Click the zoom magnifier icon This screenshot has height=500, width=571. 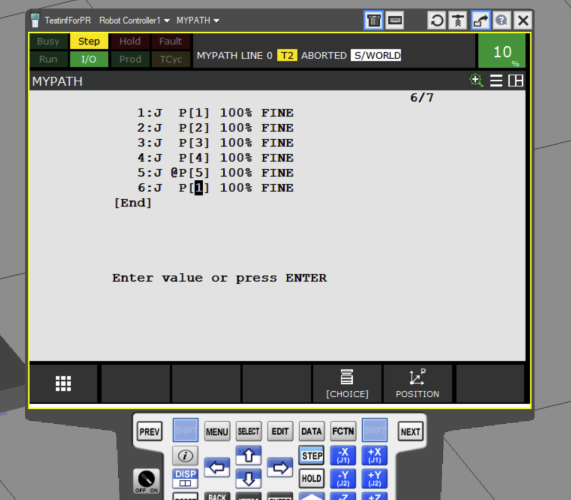point(476,80)
